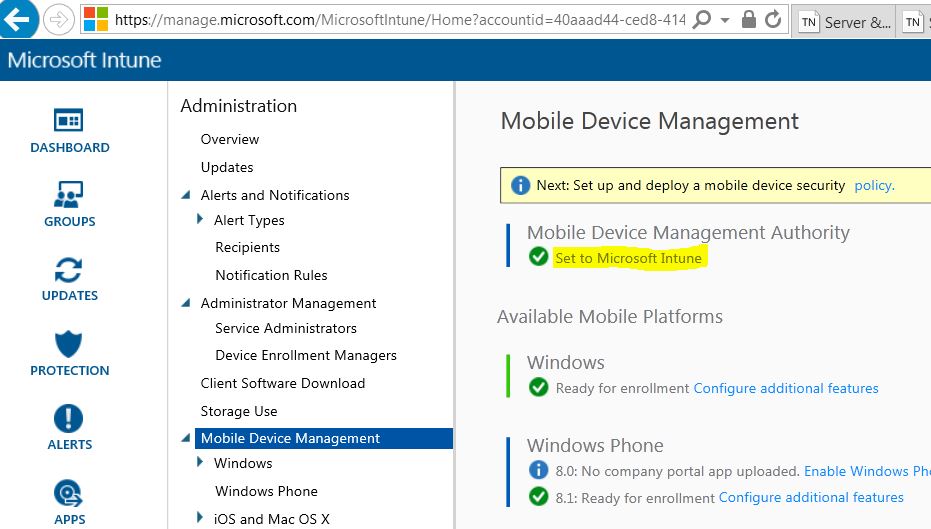This screenshot has width=931, height=529.
Task: Click the green check beside Set to Microsoft Intune
Action: pyautogui.click(x=539, y=257)
